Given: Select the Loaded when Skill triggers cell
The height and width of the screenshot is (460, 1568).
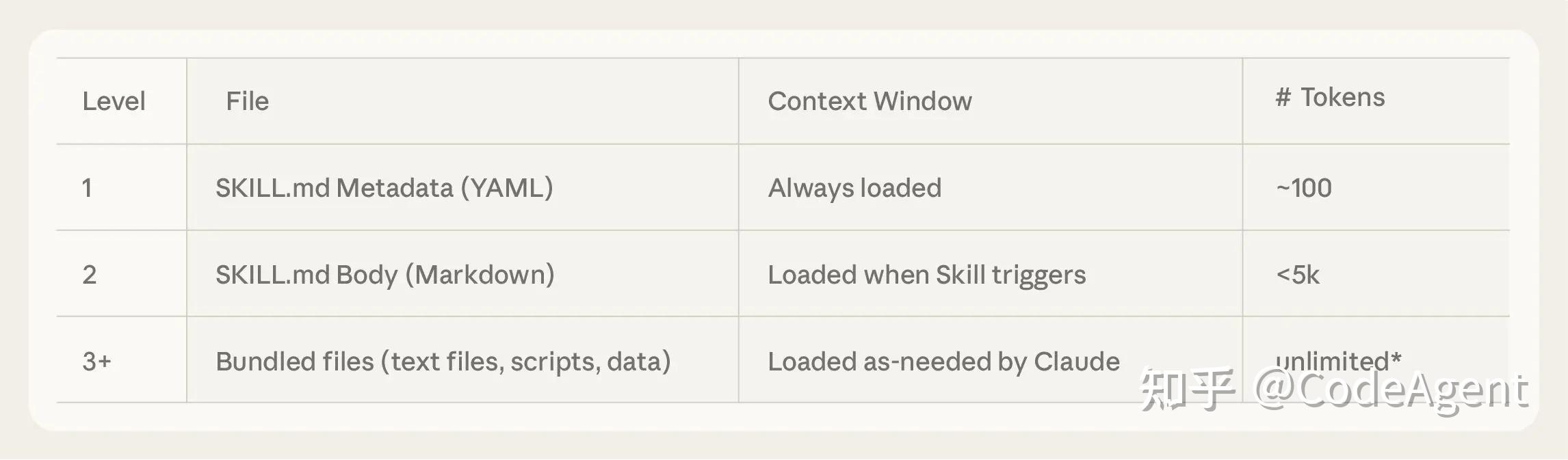Looking at the screenshot, I should click(x=926, y=275).
